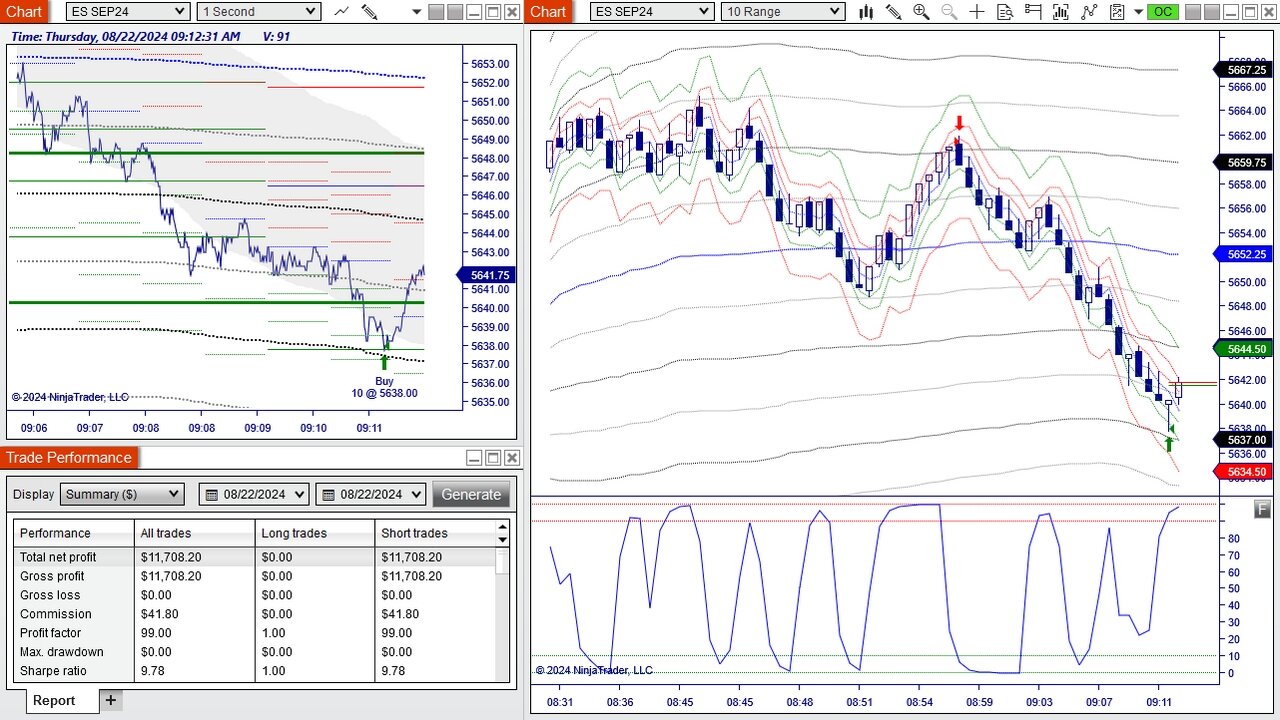Click the Generate button
Viewport: 1280px width, 720px height.
471,494
